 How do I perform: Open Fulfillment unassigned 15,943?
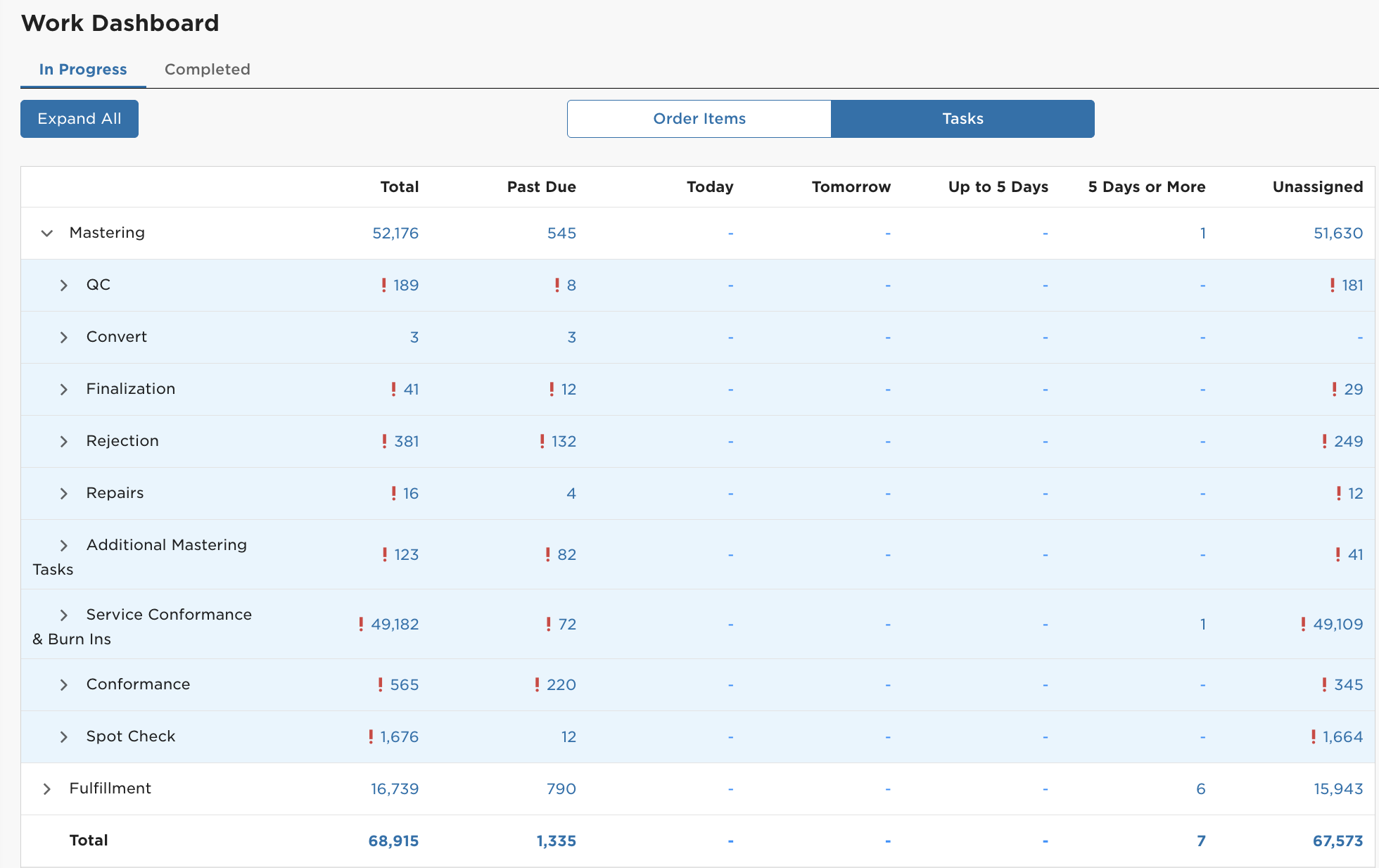[x=1338, y=789]
